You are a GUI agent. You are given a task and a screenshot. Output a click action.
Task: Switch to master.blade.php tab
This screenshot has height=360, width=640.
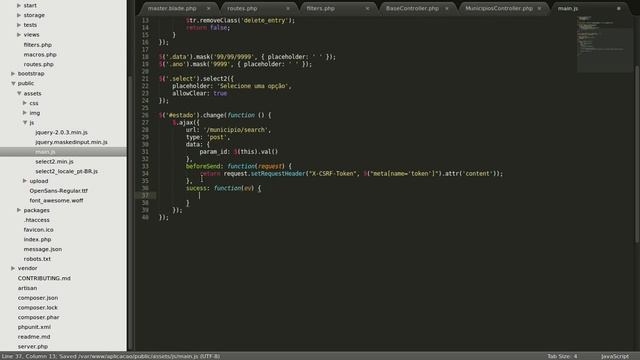[x=172, y=8]
